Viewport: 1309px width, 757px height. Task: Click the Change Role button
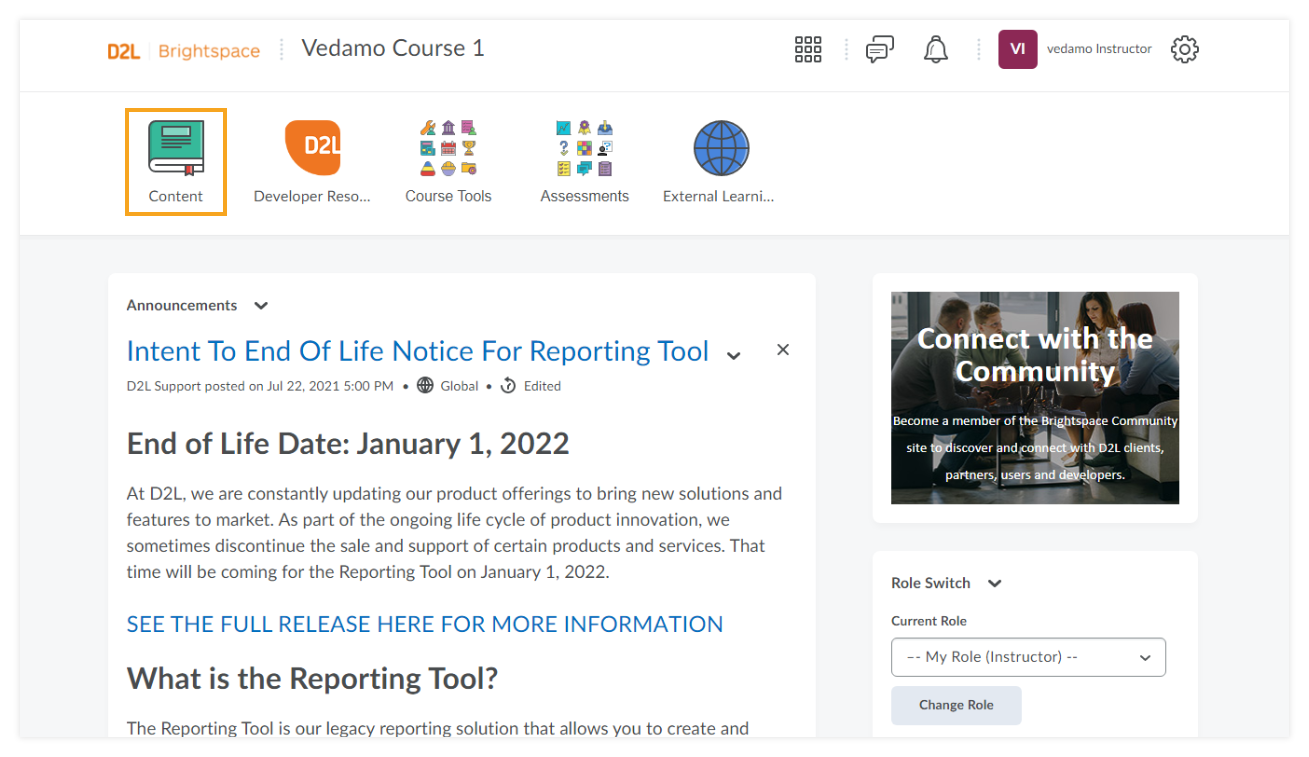(x=956, y=705)
